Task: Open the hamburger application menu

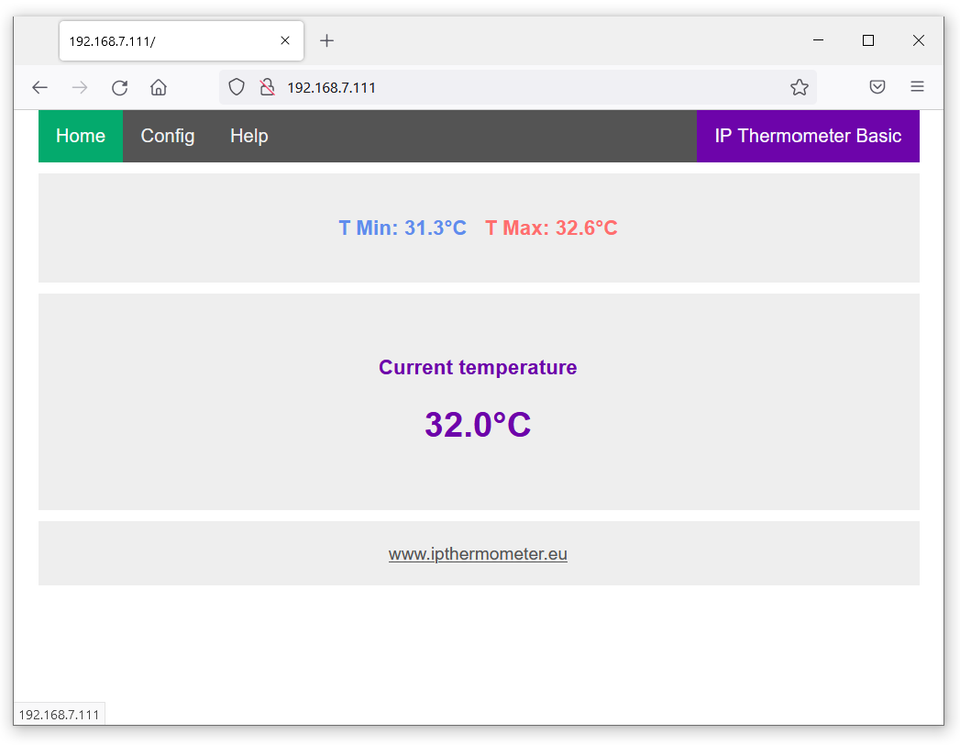Action: coord(917,87)
